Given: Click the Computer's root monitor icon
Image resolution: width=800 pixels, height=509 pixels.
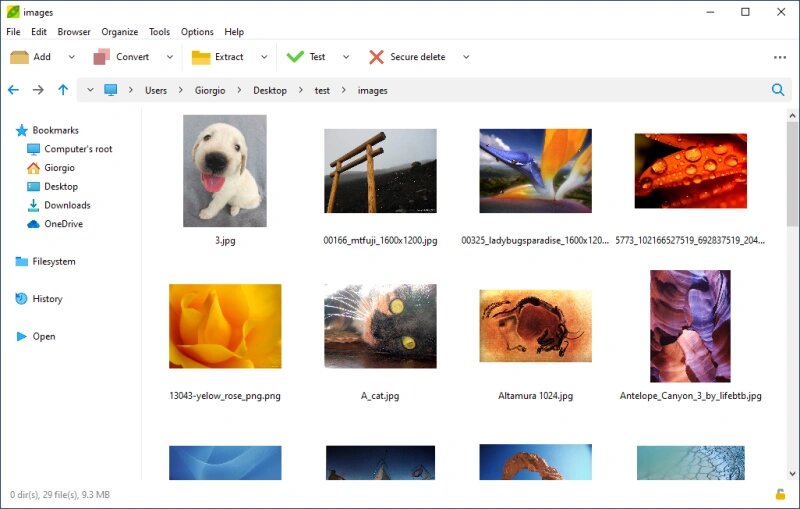Looking at the screenshot, I should click(x=33, y=149).
